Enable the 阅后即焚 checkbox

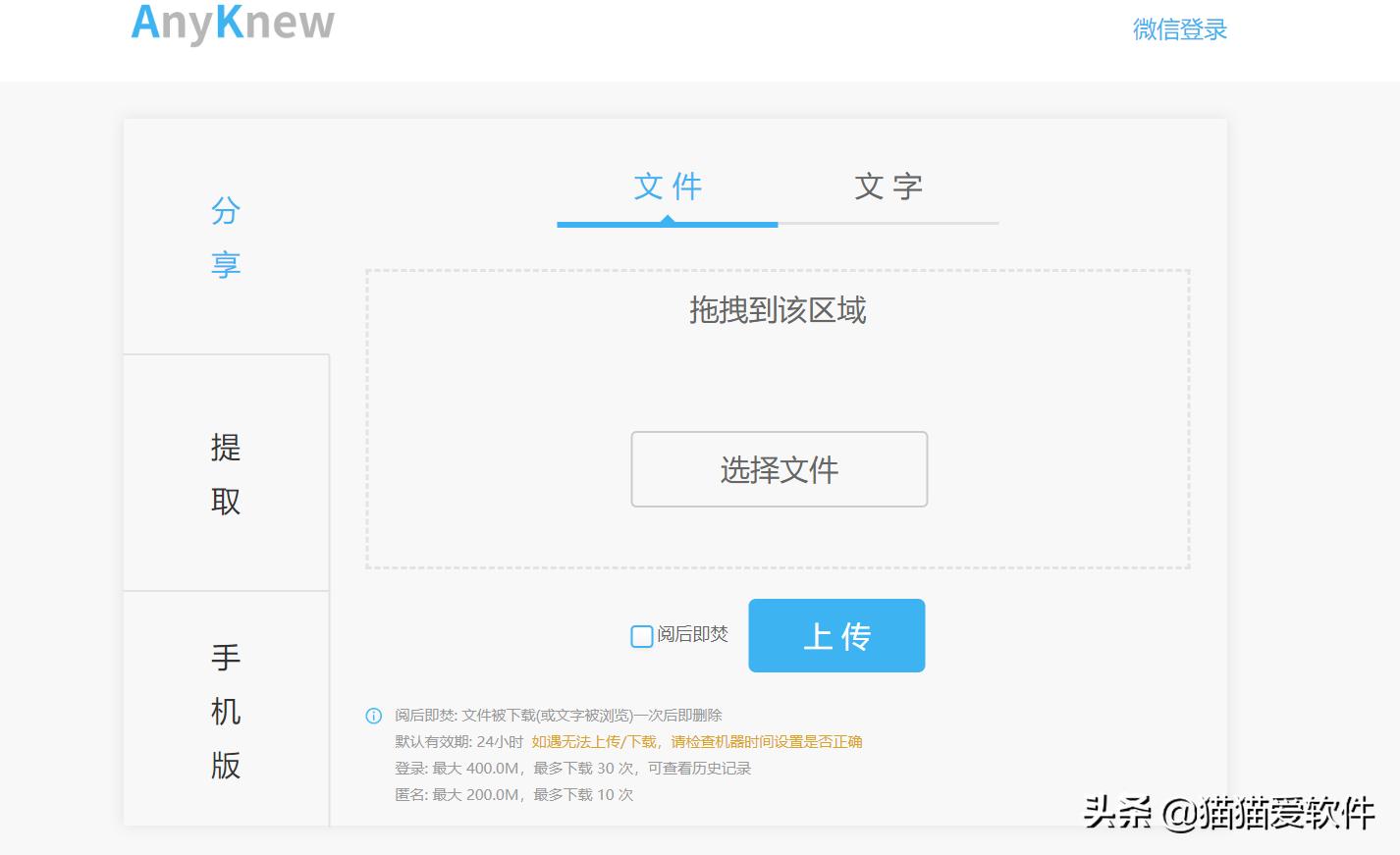pos(640,636)
